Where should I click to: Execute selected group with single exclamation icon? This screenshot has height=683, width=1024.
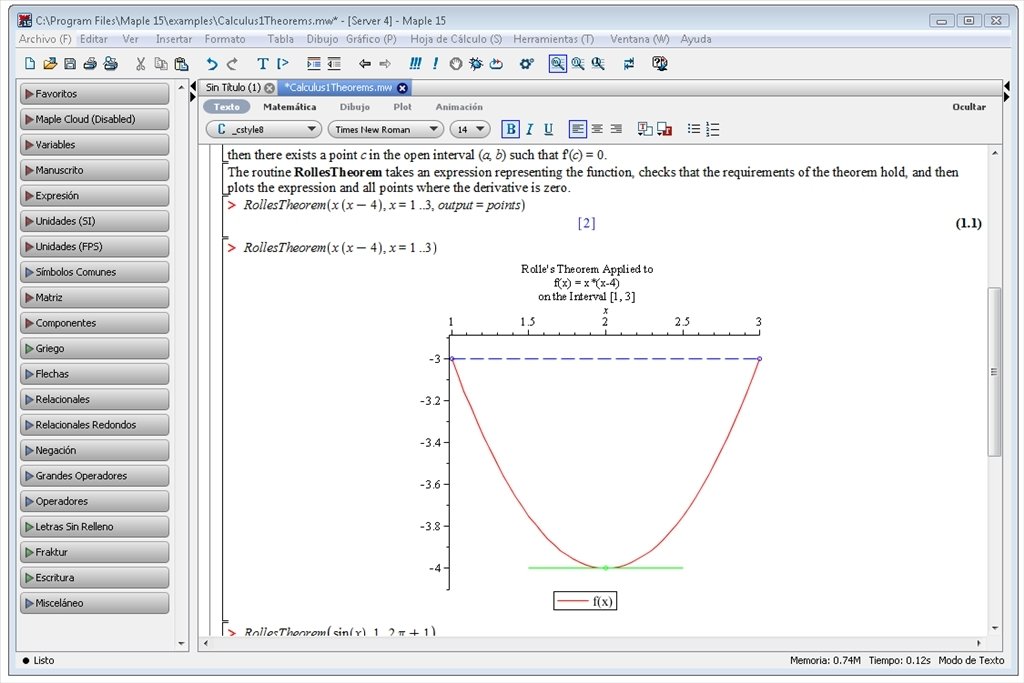(x=435, y=63)
